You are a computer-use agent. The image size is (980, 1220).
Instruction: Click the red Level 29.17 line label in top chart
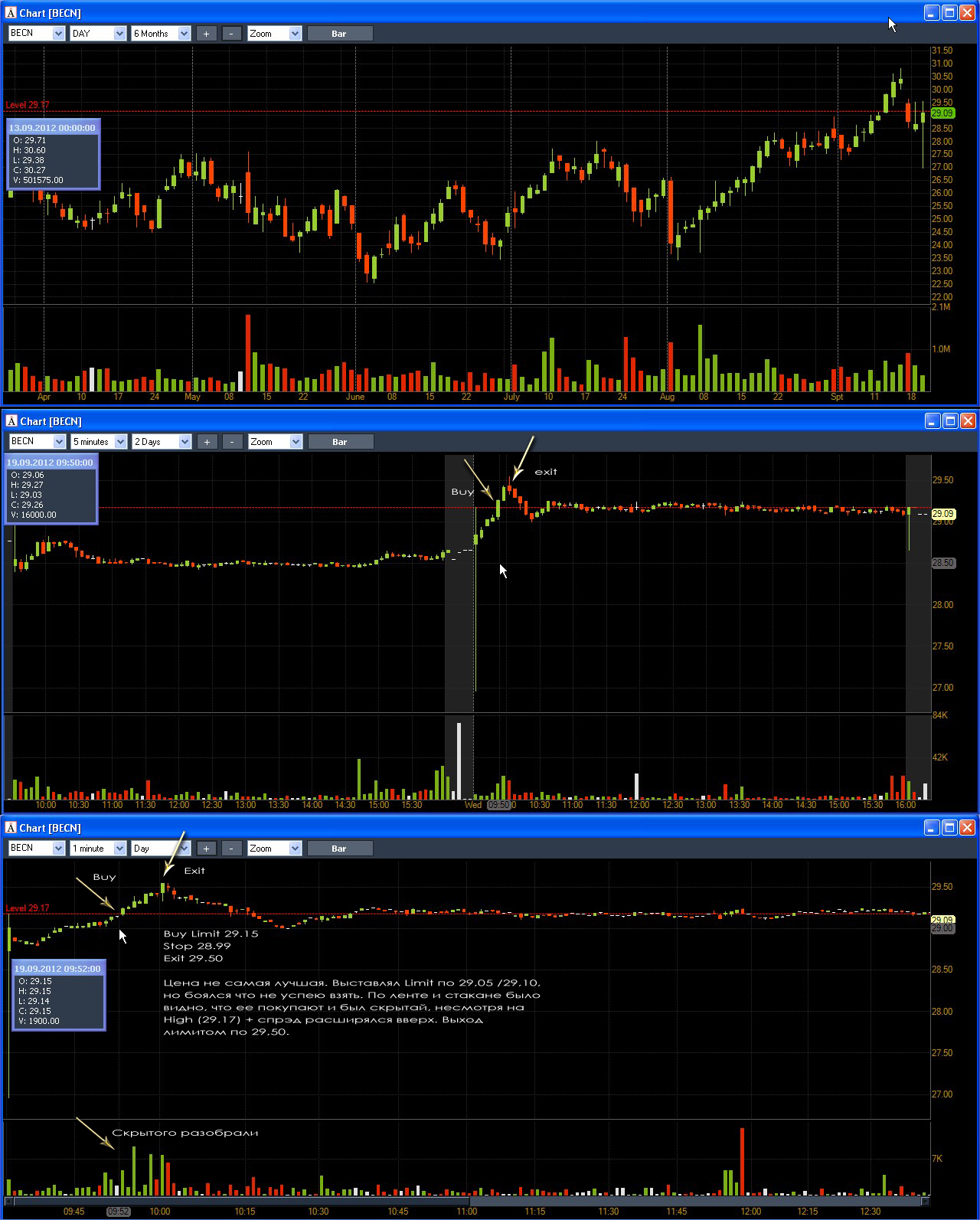pos(28,105)
